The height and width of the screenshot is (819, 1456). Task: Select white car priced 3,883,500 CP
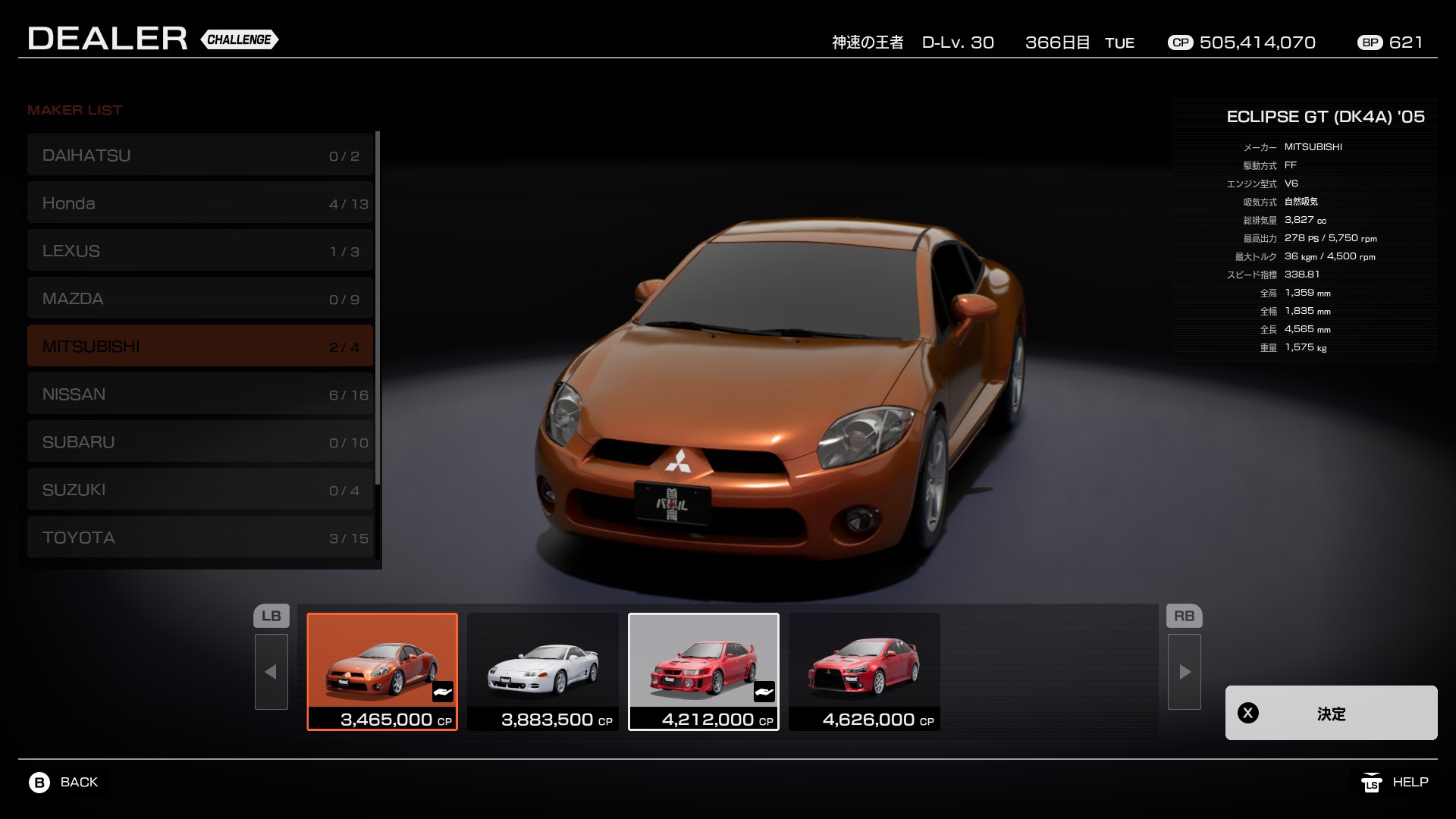[x=543, y=671]
